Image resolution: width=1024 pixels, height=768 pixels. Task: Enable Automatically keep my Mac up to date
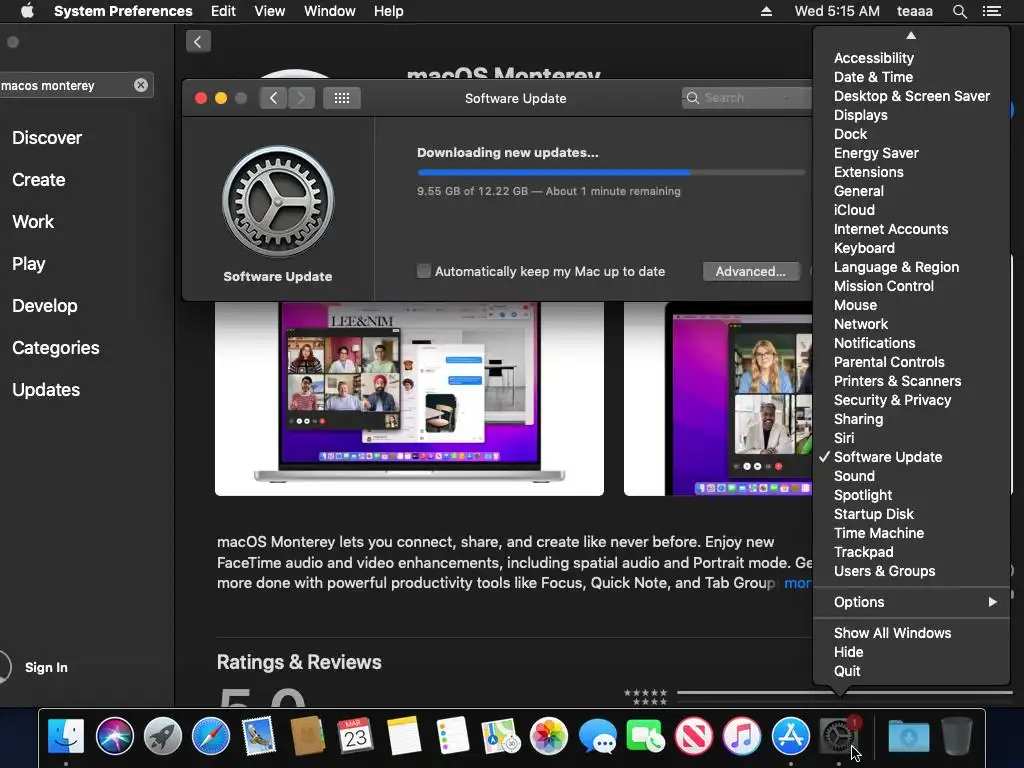pos(424,271)
